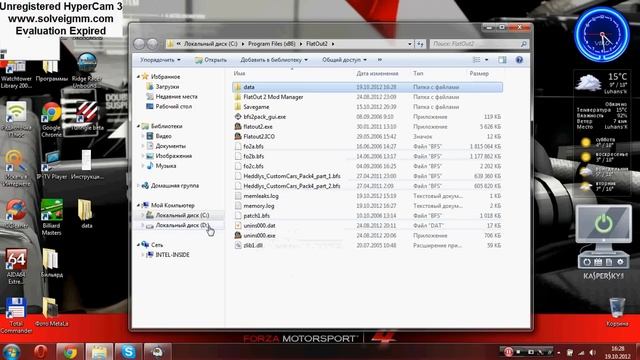The width and height of the screenshot is (640, 360).
Task: Select Локальный диск (D:) in the tree
Action: click(182, 225)
